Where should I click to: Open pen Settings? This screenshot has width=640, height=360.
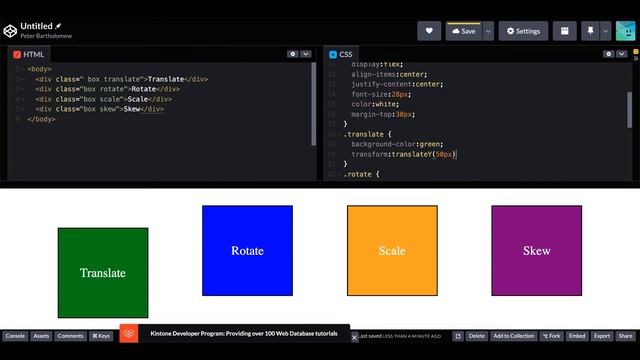tap(523, 31)
